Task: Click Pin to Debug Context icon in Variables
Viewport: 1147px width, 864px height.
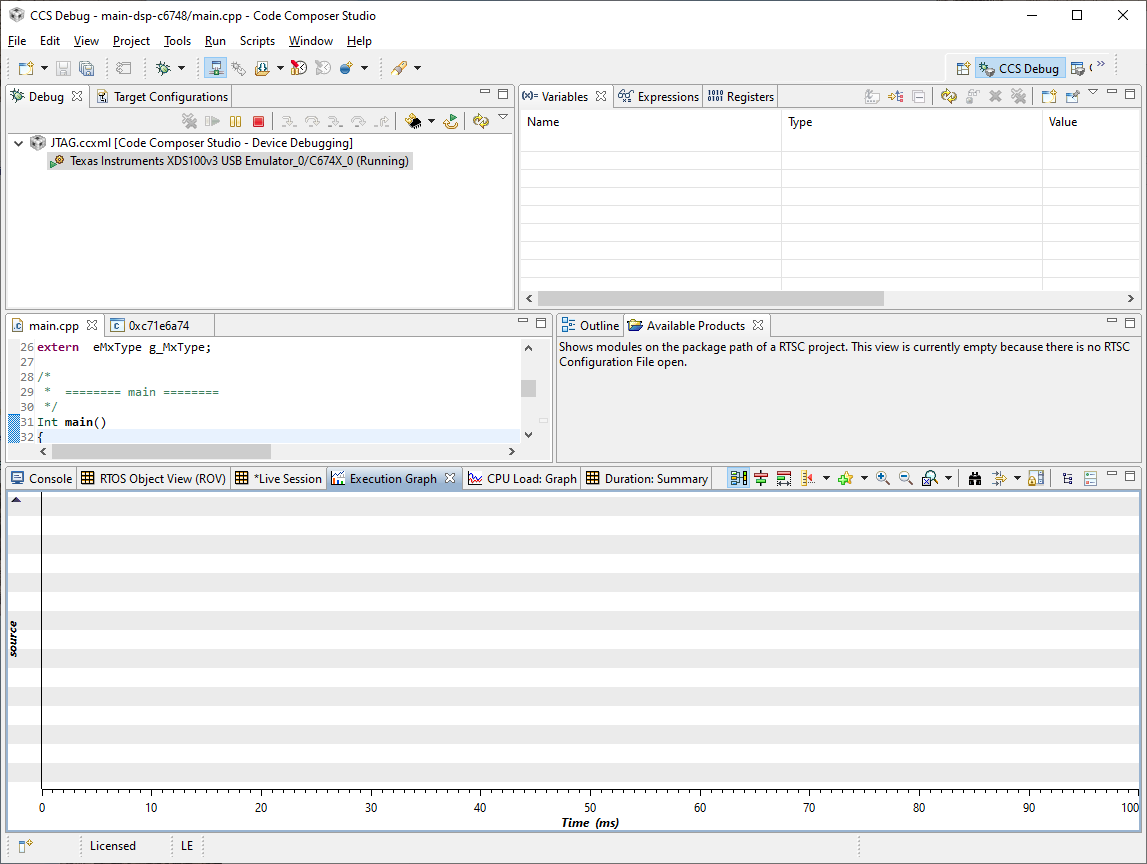Action: [x=1072, y=96]
